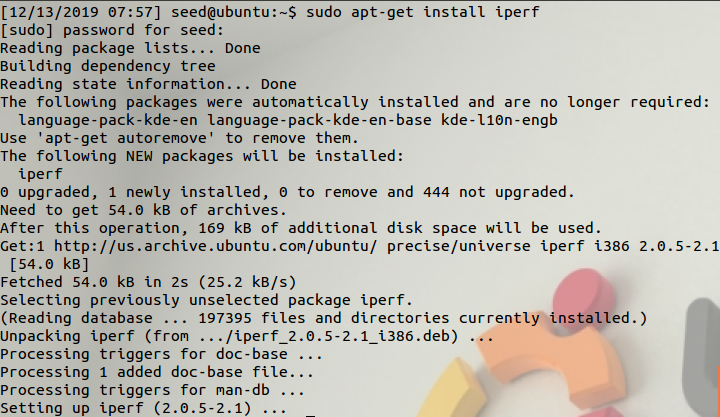Viewport: 720px width, 417px height.
Task: Click the '[sudo] password for seed:' line
Action: (x=112, y=30)
